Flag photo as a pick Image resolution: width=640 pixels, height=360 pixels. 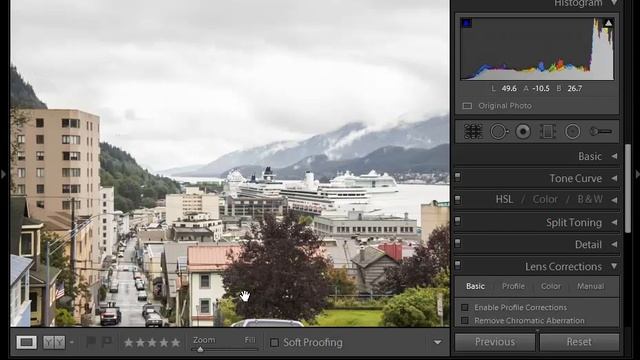[x=90, y=342]
